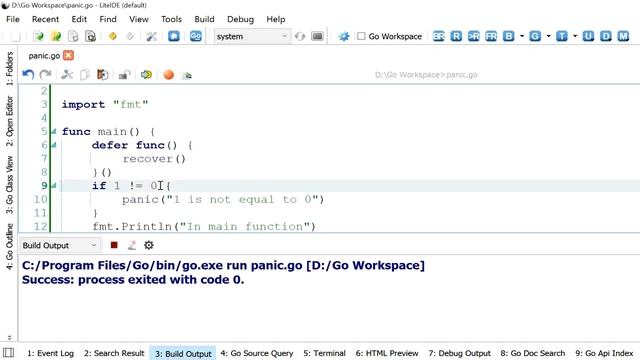Viewport: 640px width, 360px height.
Task: Open the Build Output settings gear
Action: pyautogui.click(x=149, y=245)
